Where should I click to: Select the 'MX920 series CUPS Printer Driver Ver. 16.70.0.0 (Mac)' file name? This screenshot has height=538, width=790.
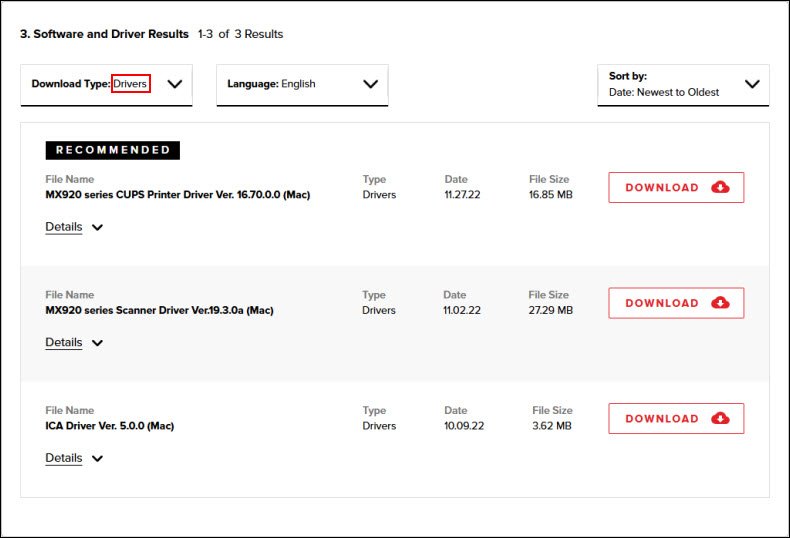click(178, 194)
